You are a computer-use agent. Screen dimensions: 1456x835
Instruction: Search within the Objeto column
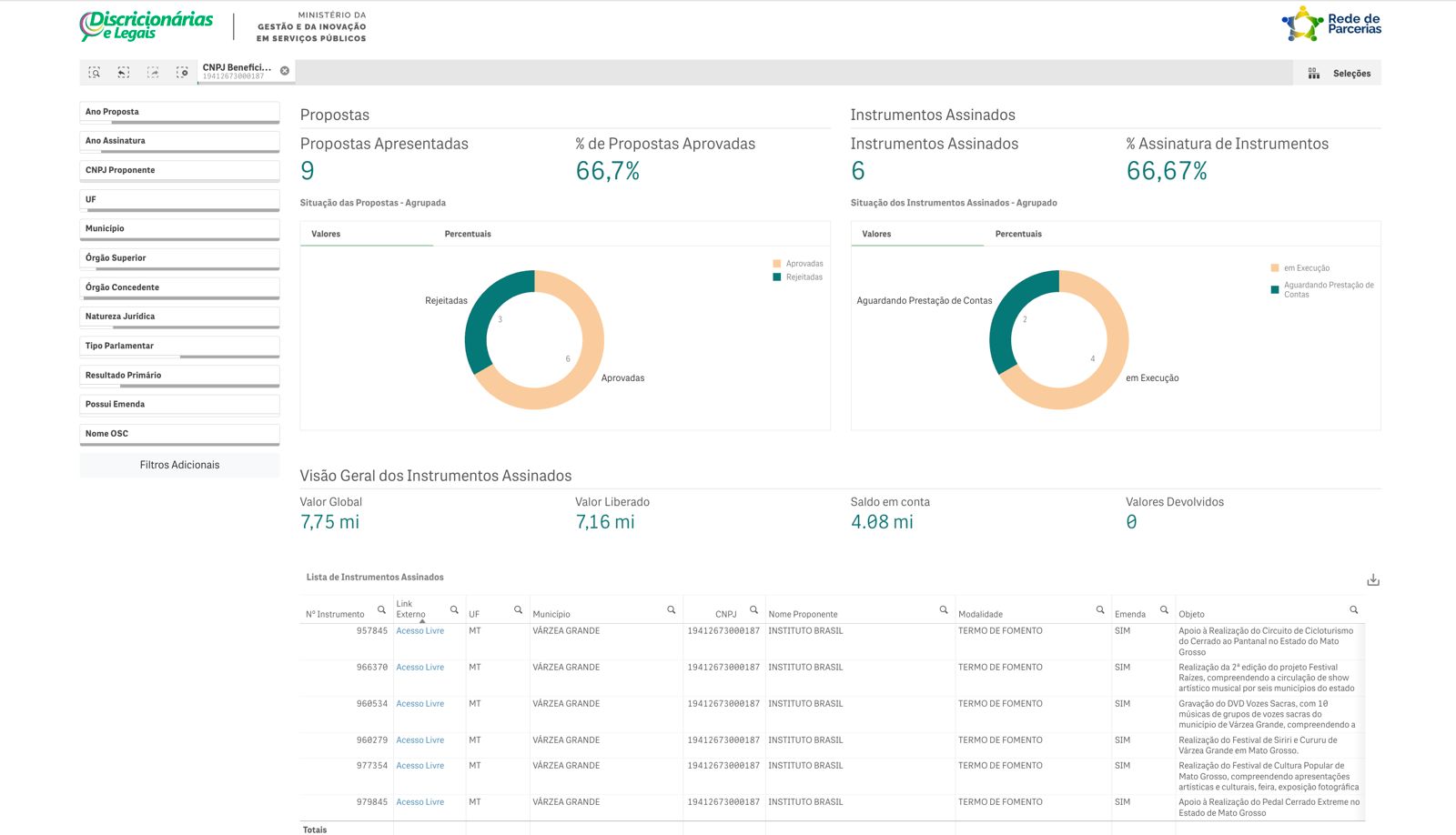point(1353,610)
